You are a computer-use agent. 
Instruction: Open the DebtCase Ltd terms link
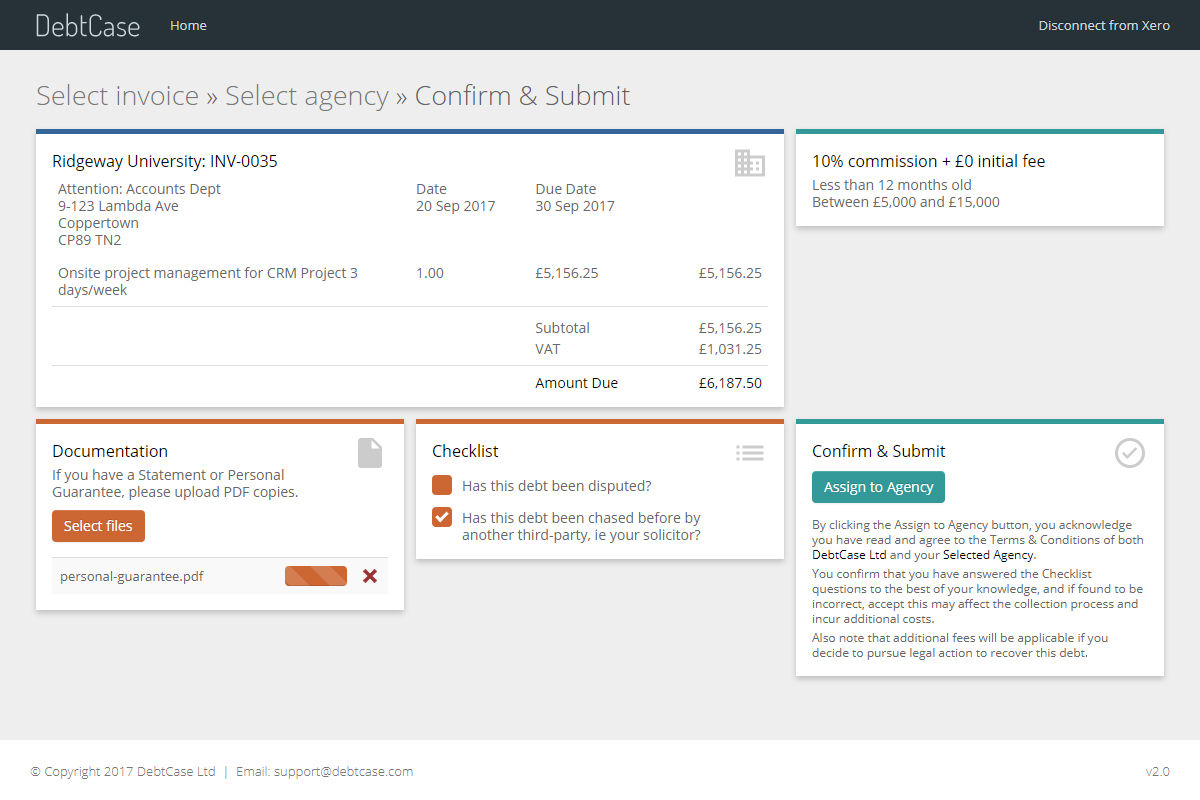(x=849, y=555)
